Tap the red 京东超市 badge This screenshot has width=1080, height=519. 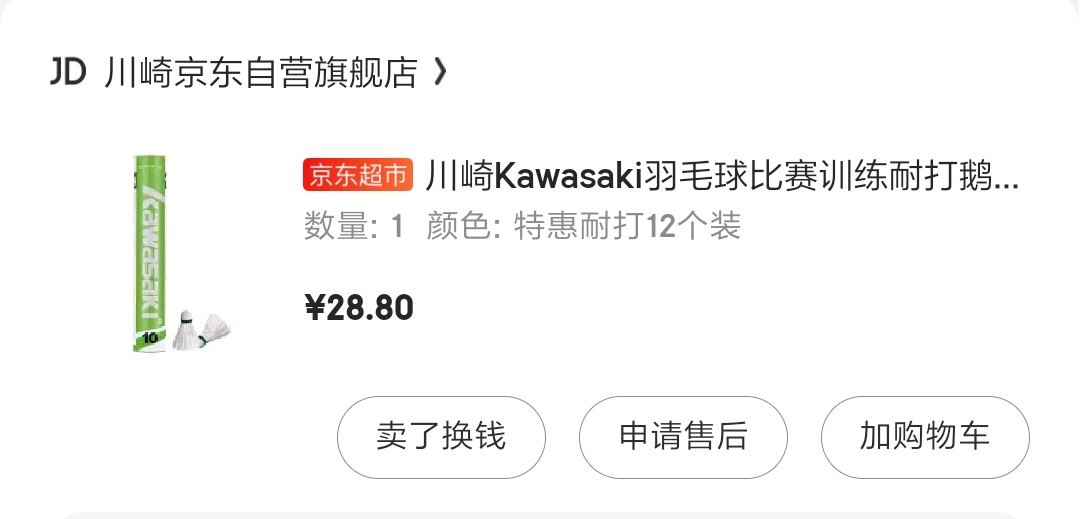pyautogui.click(x=357, y=176)
